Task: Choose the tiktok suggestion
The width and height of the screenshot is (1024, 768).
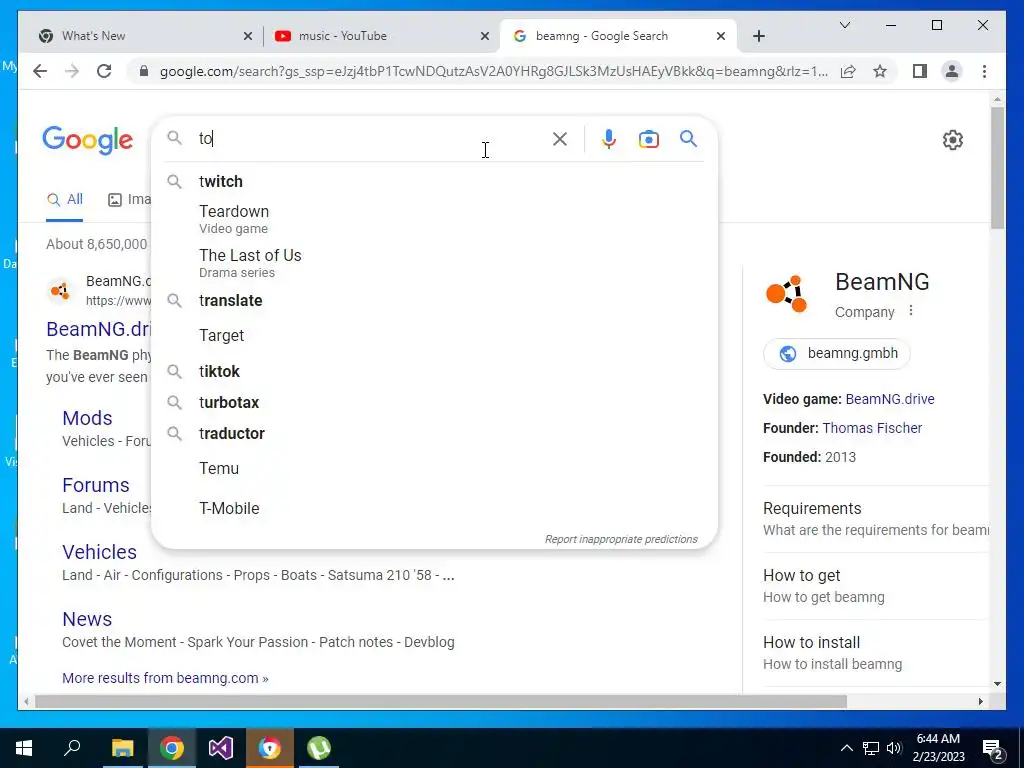Action: tap(434, 372)
